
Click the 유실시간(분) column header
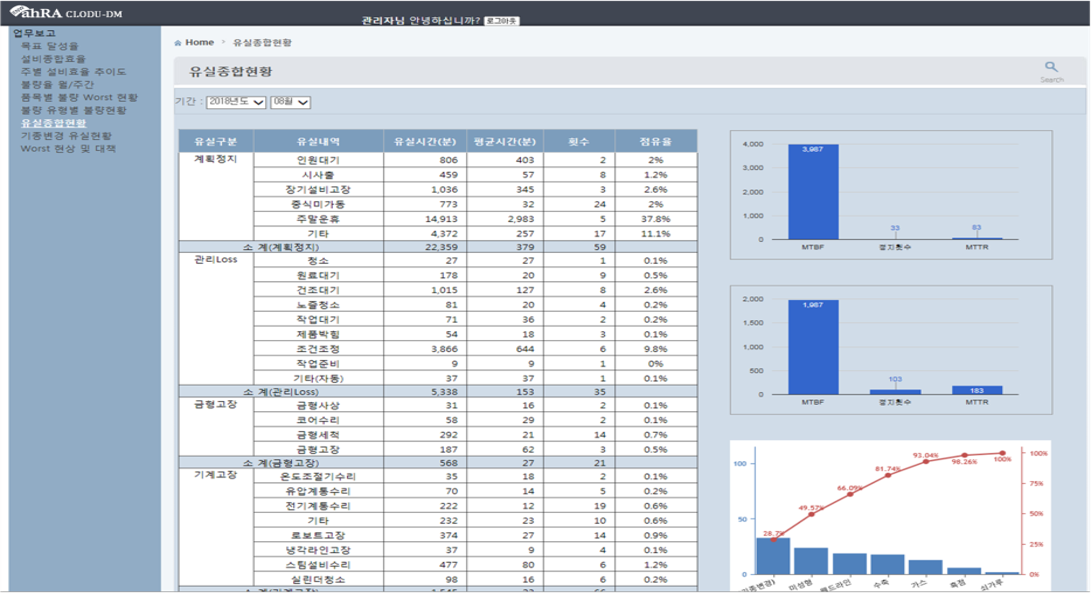pos(424,141)
